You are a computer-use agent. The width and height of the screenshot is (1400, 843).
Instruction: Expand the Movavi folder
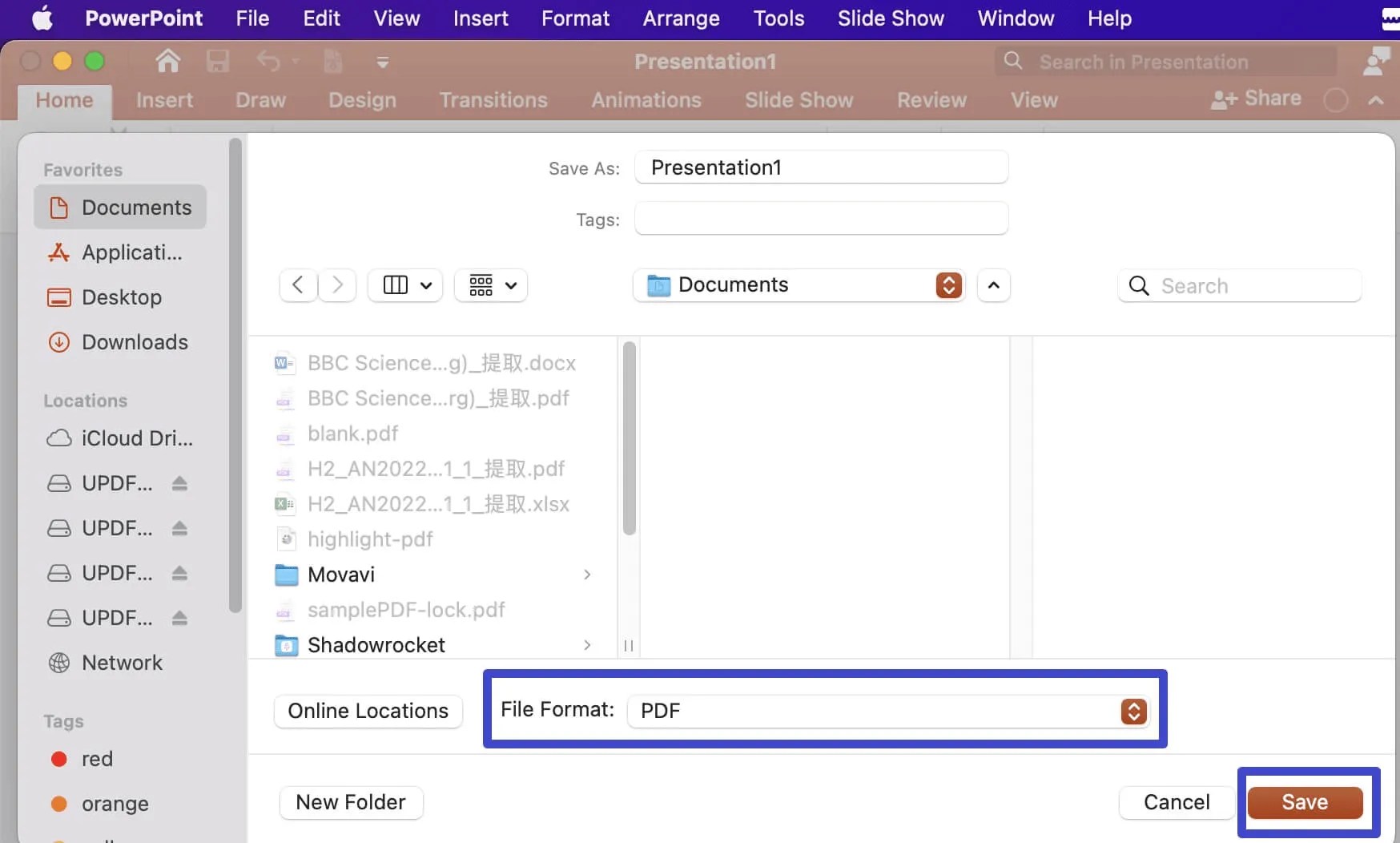pos(587,575)
